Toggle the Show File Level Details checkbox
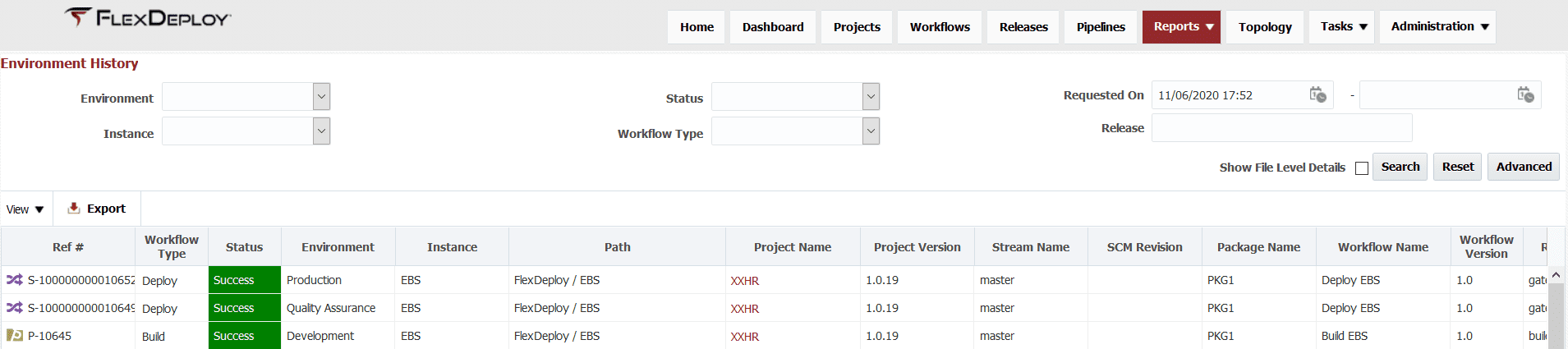Image resolution: width=1568 pixels, height=349 pixels. (x=1362, y=168)
